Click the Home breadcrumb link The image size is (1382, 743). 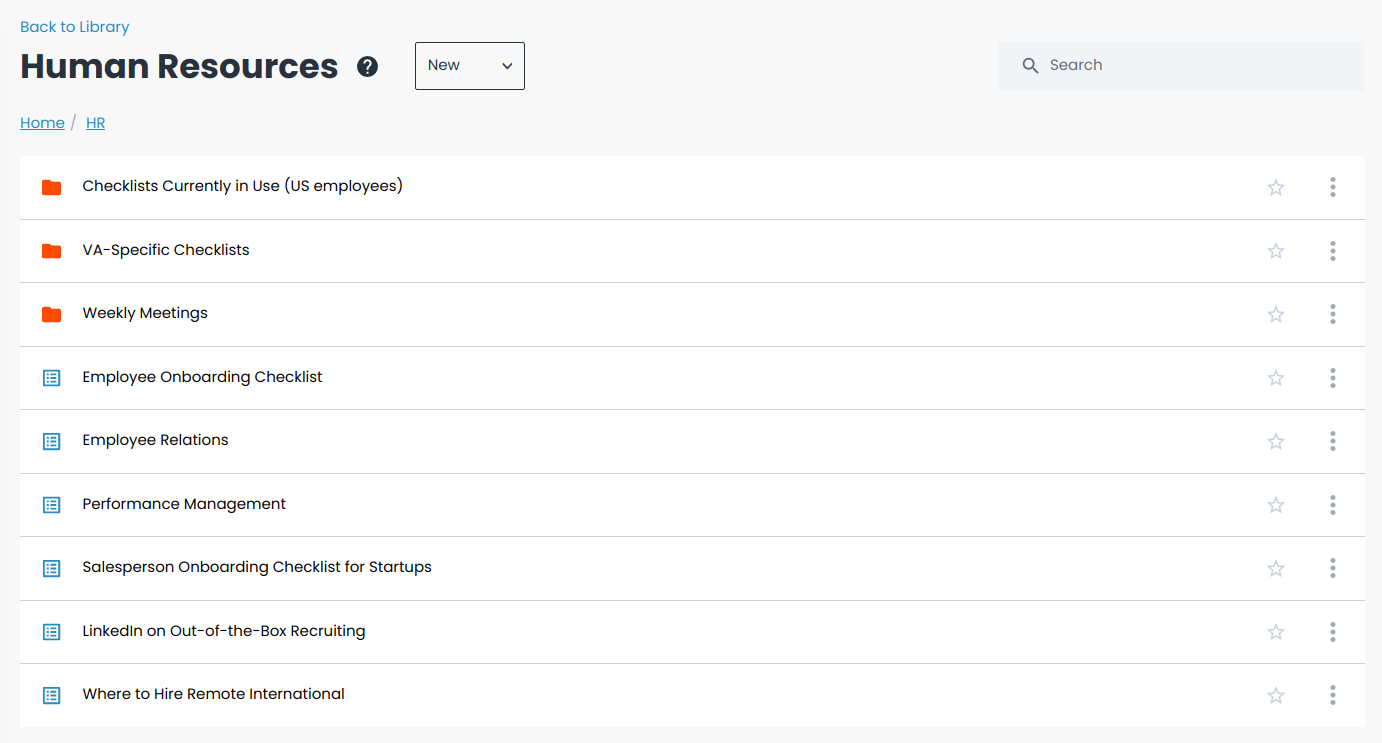pos(42,123)
